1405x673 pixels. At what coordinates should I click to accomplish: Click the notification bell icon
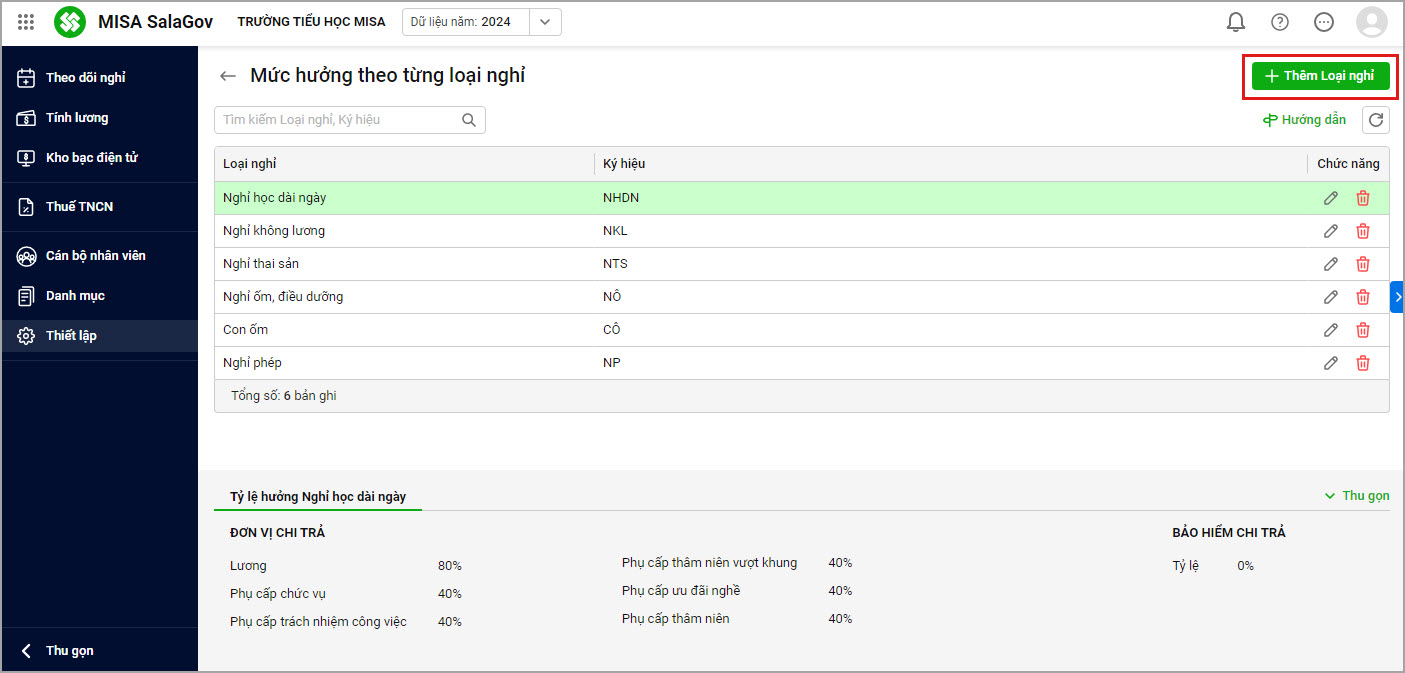1236,22
